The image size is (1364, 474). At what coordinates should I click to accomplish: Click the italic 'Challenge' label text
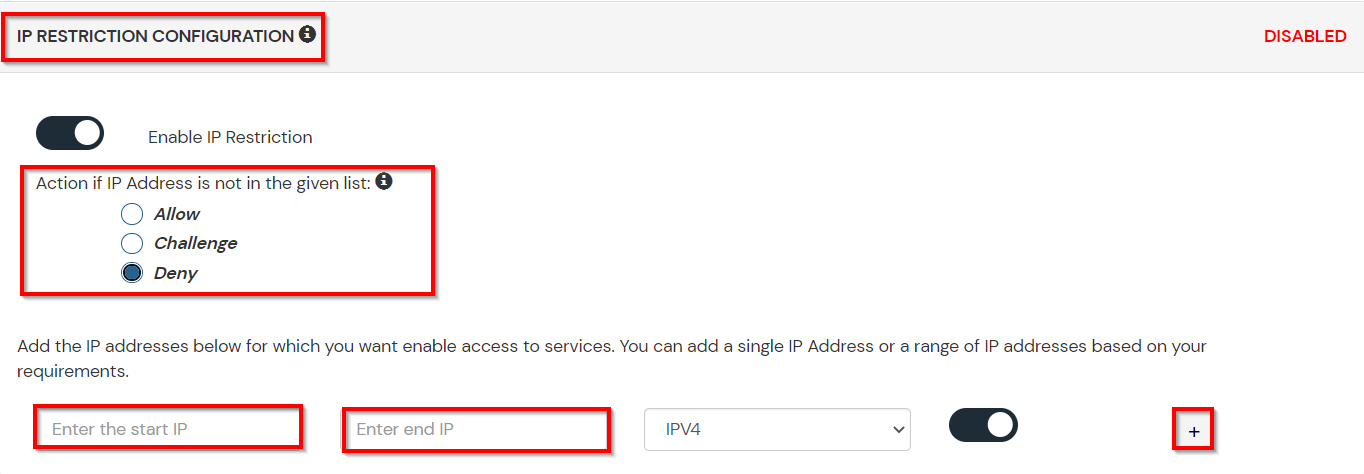tap(195, 243)
